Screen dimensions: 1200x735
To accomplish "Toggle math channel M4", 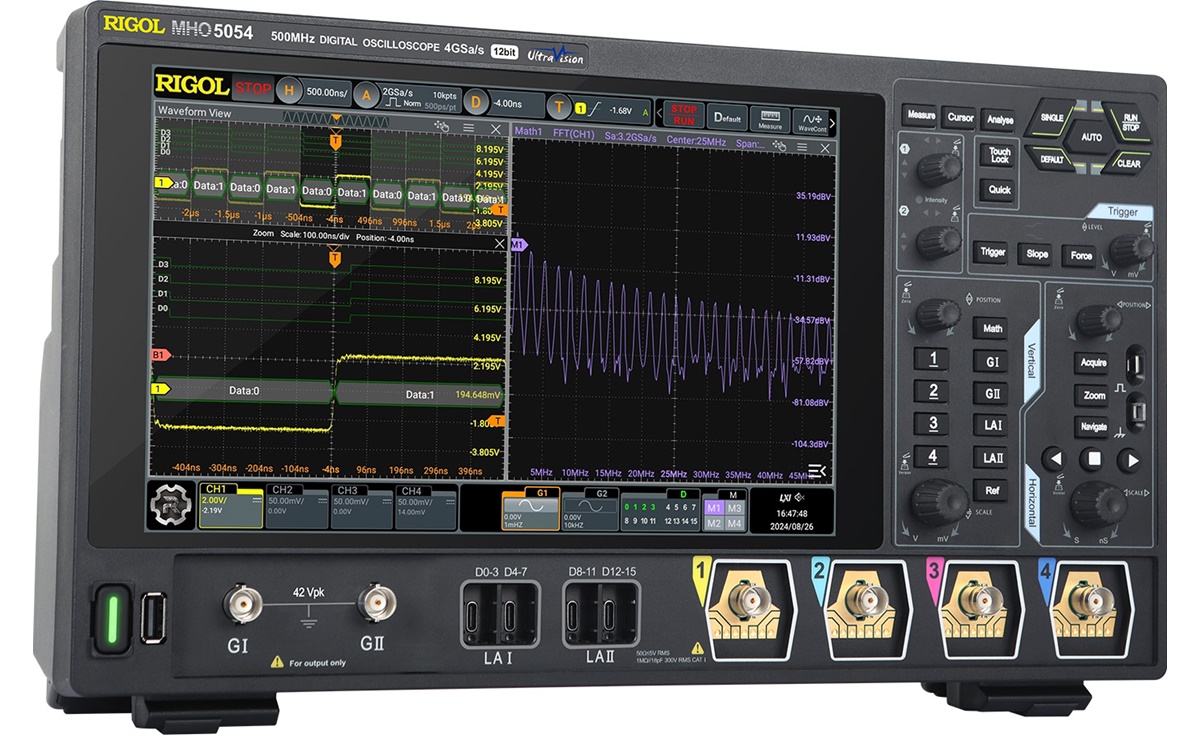I will click(735, 524).
